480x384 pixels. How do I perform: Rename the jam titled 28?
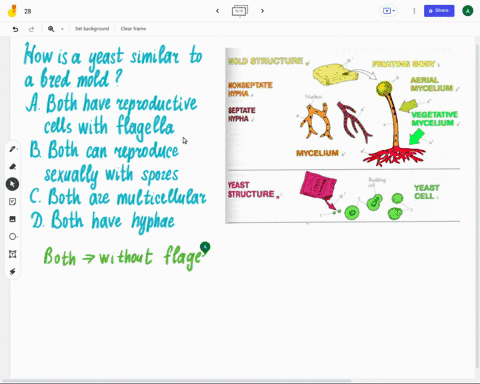click(28, 11)
